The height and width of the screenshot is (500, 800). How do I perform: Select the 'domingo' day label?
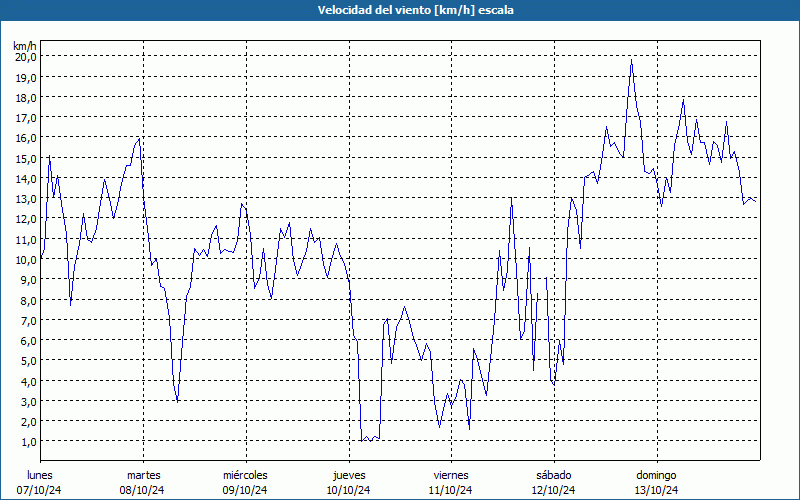[x=657, y=475]
